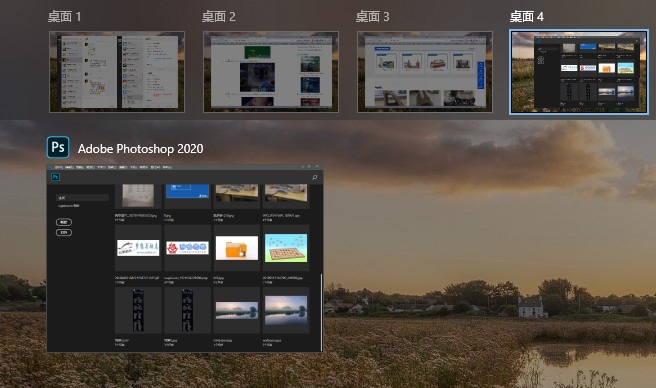This screenshot has height=388, width=656.
Task: Open the white banner with calligraphy logo thumbnail
Action: (138, 248)
